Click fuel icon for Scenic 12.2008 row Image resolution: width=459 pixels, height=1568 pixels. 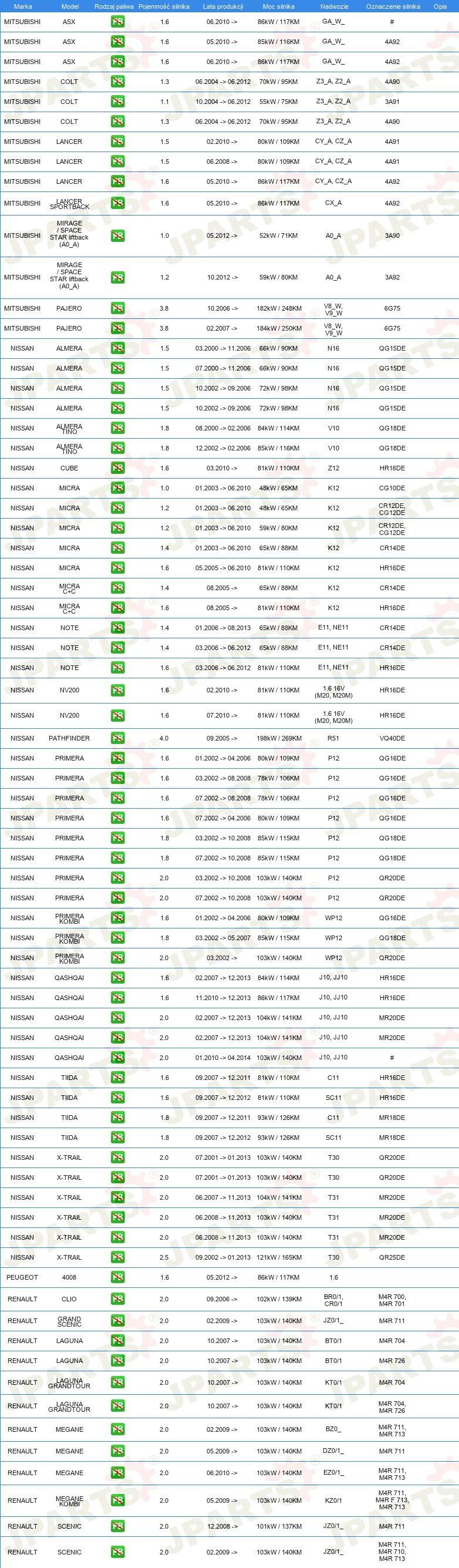(x=117, y=1527)
